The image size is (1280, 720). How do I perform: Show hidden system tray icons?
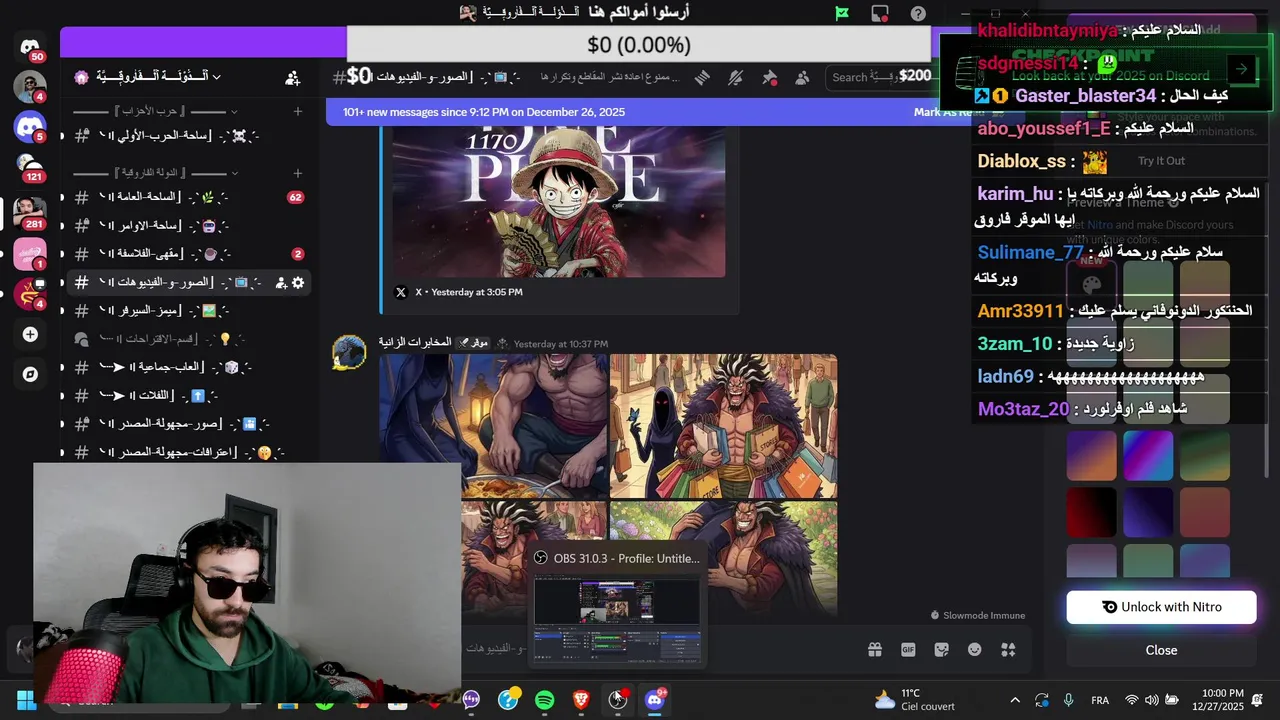coord(1015,700)
